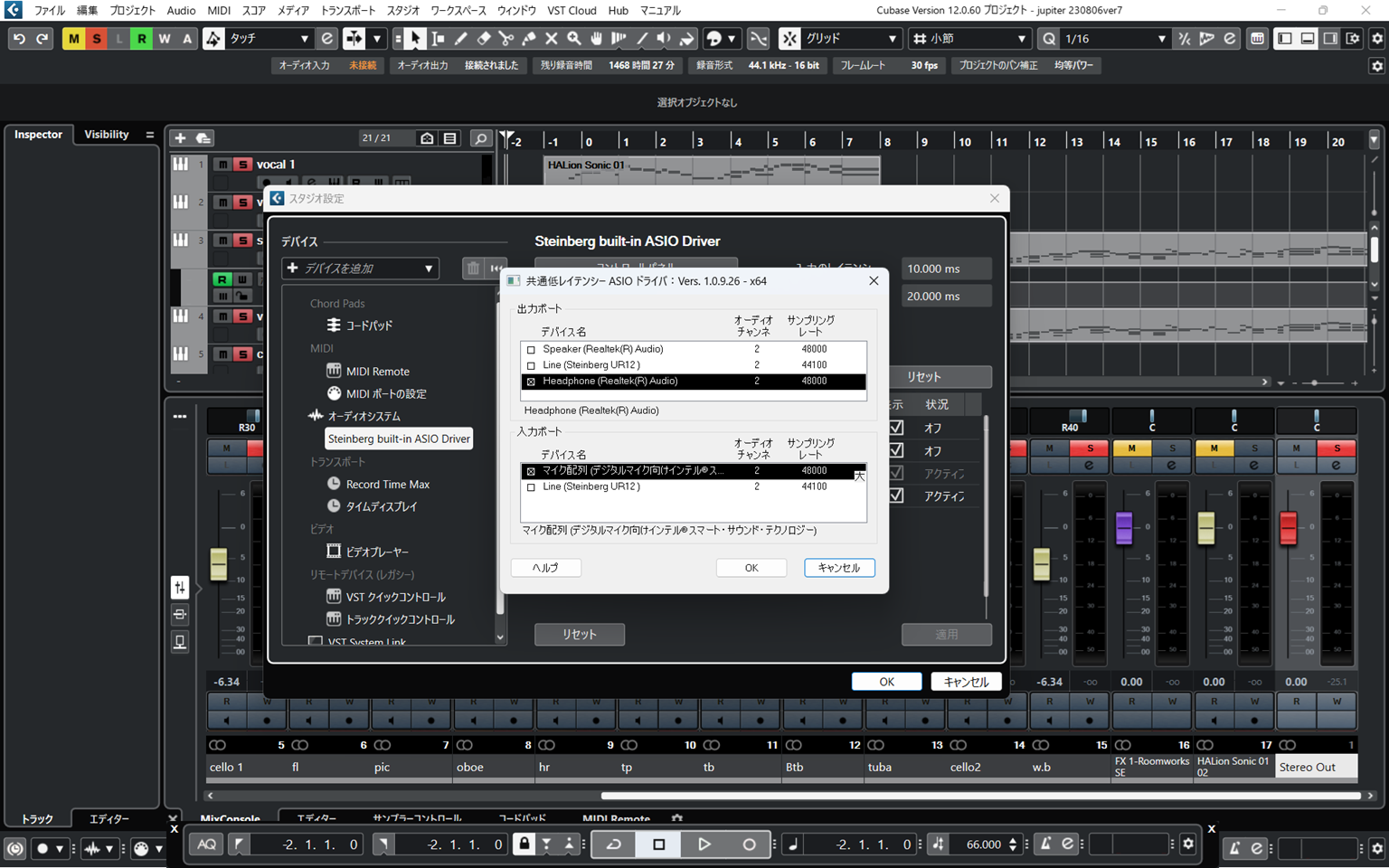Click the Find Tracks search icon
The image size is (1389, 868).
click(x=481, y=138)
